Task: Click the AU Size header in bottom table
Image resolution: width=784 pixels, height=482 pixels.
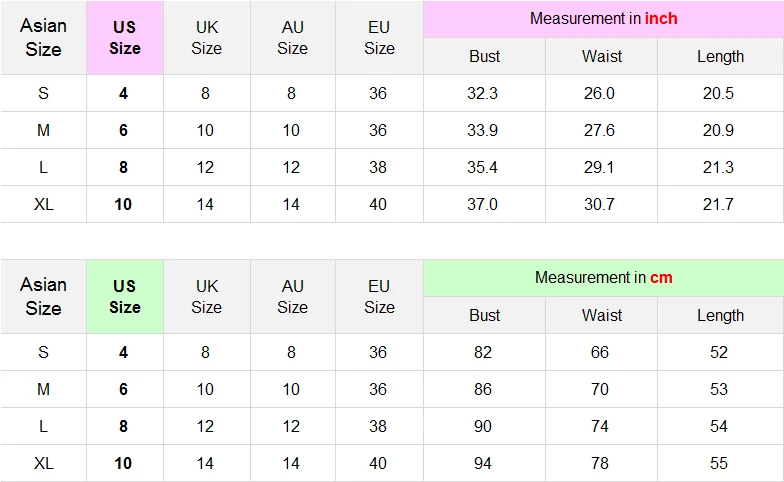Action: pyautogui.click(x=292, y=296)
